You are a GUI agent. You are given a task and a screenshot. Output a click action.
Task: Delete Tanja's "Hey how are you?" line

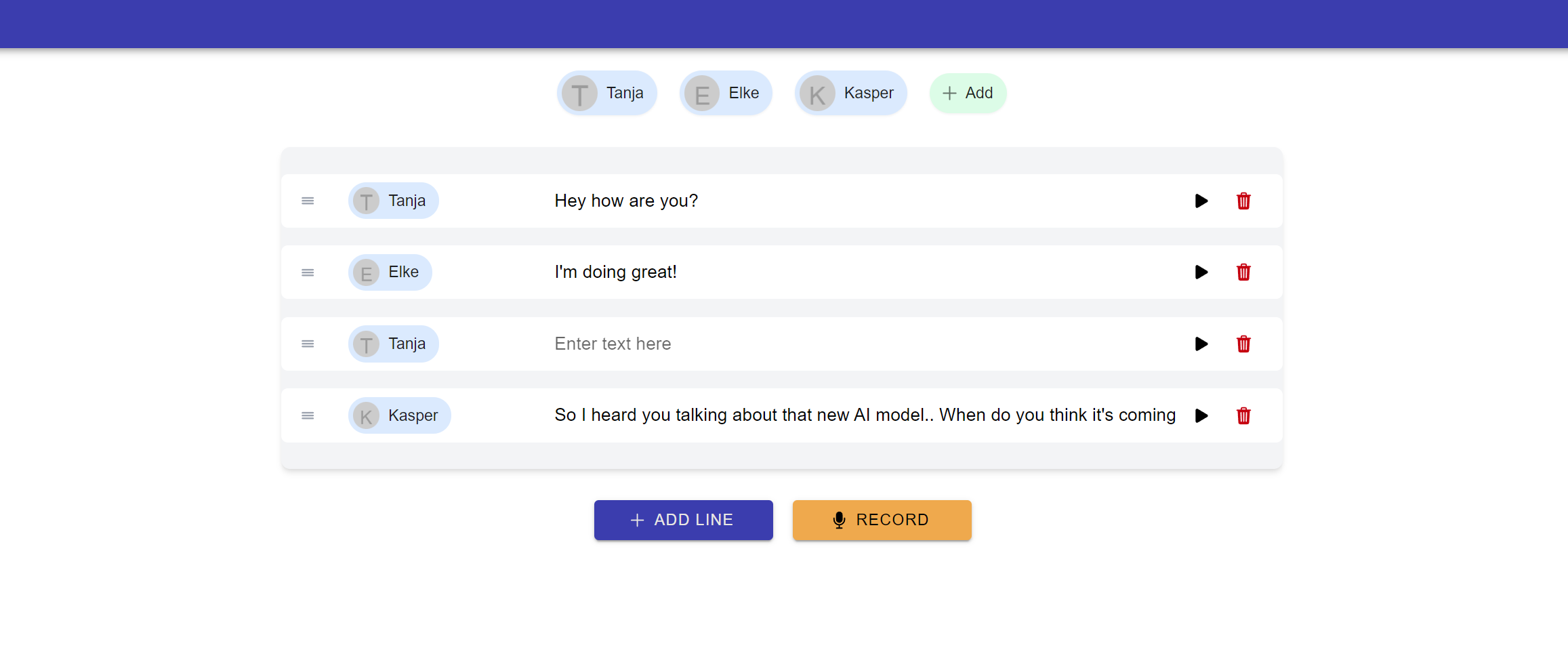1243,201
